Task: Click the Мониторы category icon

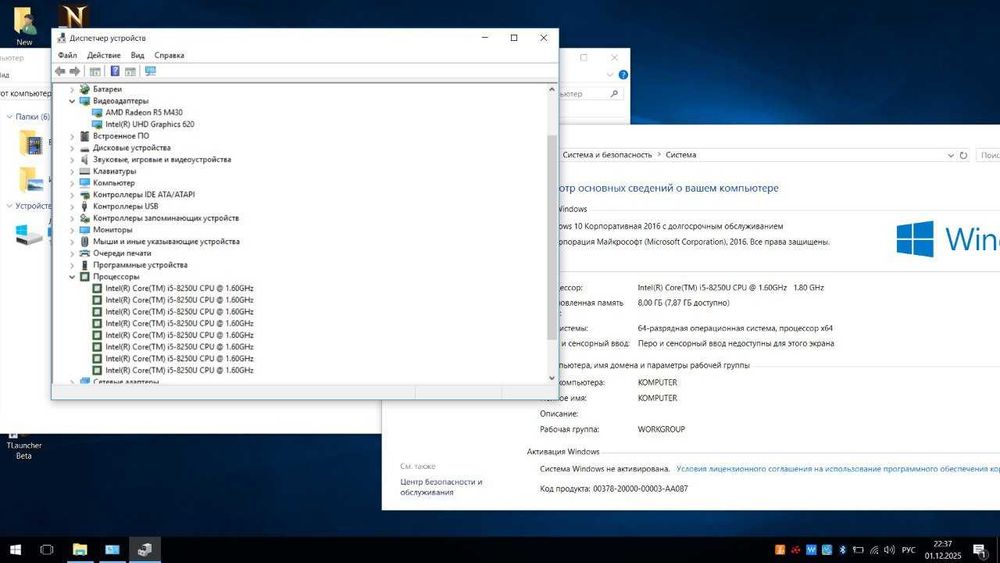Action: [84, 230]
